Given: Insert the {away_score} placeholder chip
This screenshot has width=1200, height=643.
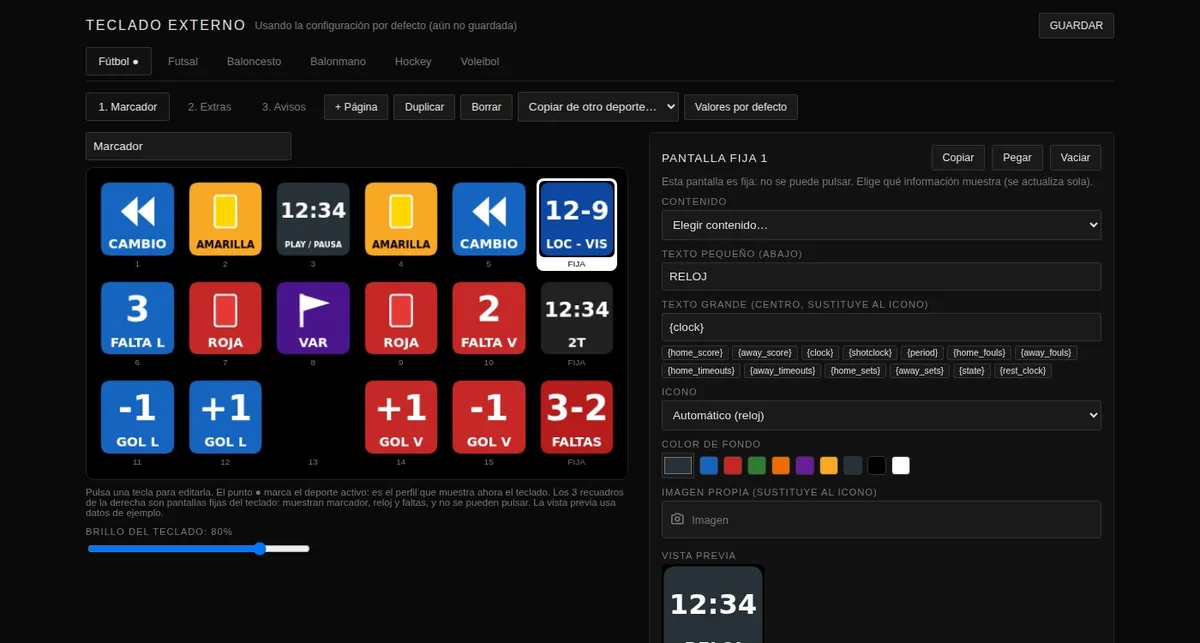Looking at the screenshot, I should pyautogui.click(x=764, y=353).
